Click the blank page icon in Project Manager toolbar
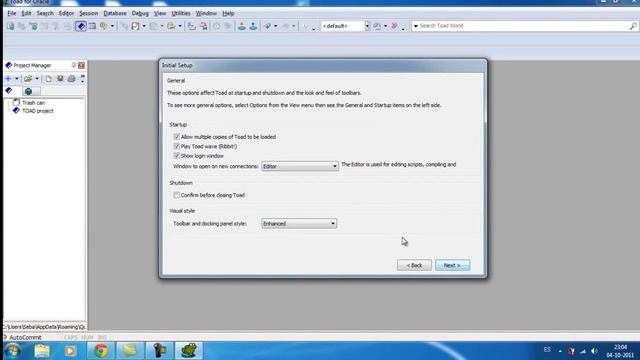This screenshot has width=640, height=360. coord(48,78)
